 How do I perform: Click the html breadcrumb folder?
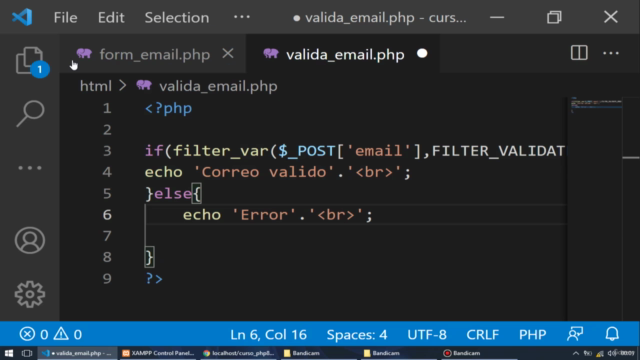96,86
